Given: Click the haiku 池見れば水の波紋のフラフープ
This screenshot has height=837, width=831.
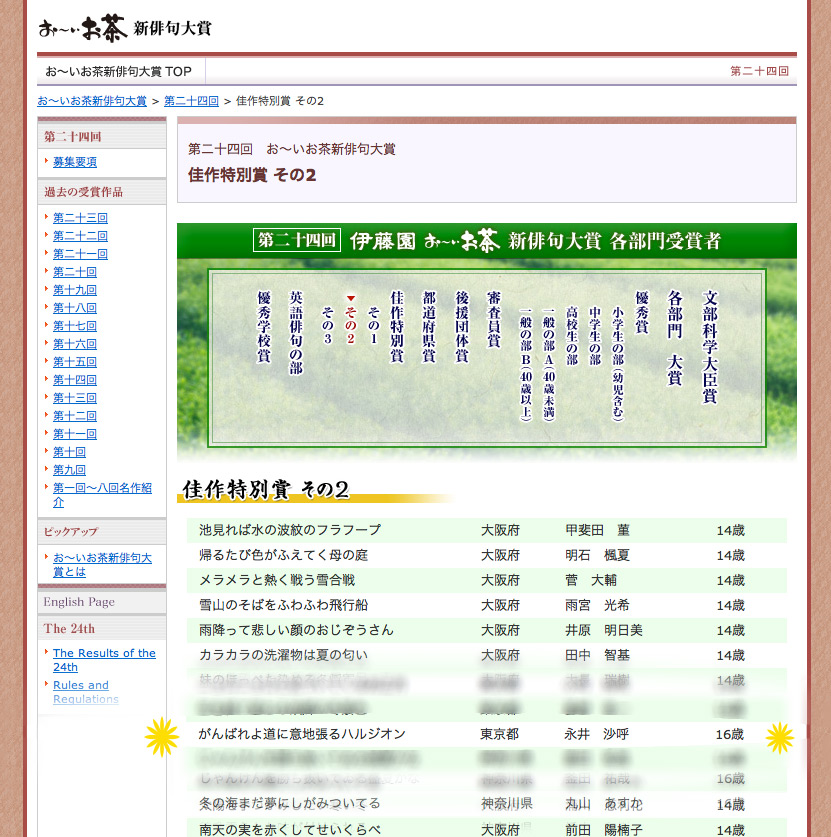Looking at the screenshot, I should click(x=290, y=530).
